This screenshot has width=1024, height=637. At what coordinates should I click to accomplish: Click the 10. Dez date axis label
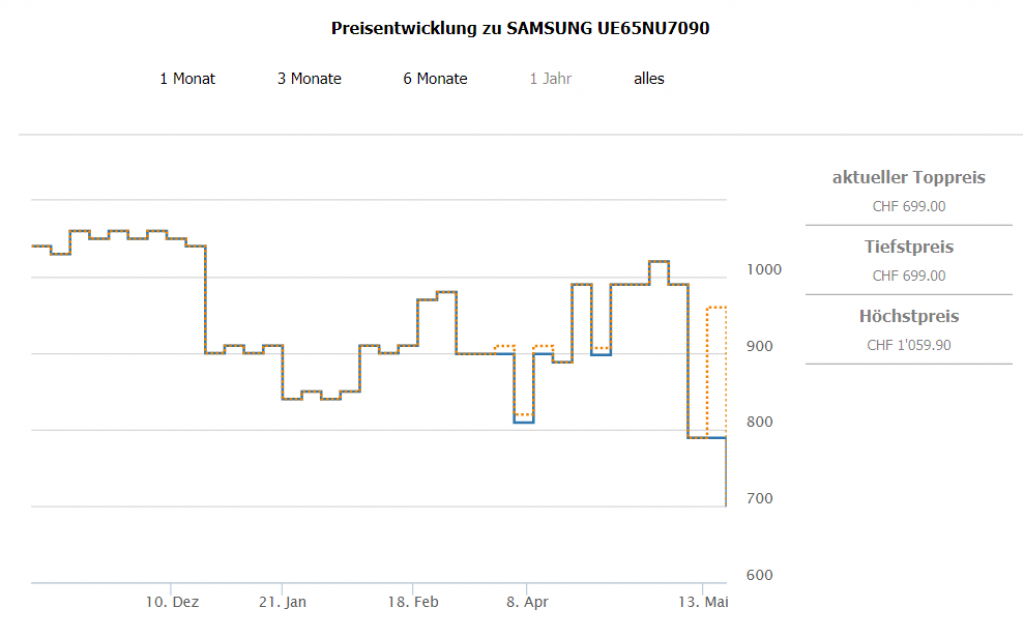pyautogui.click(x=173, y=603)
